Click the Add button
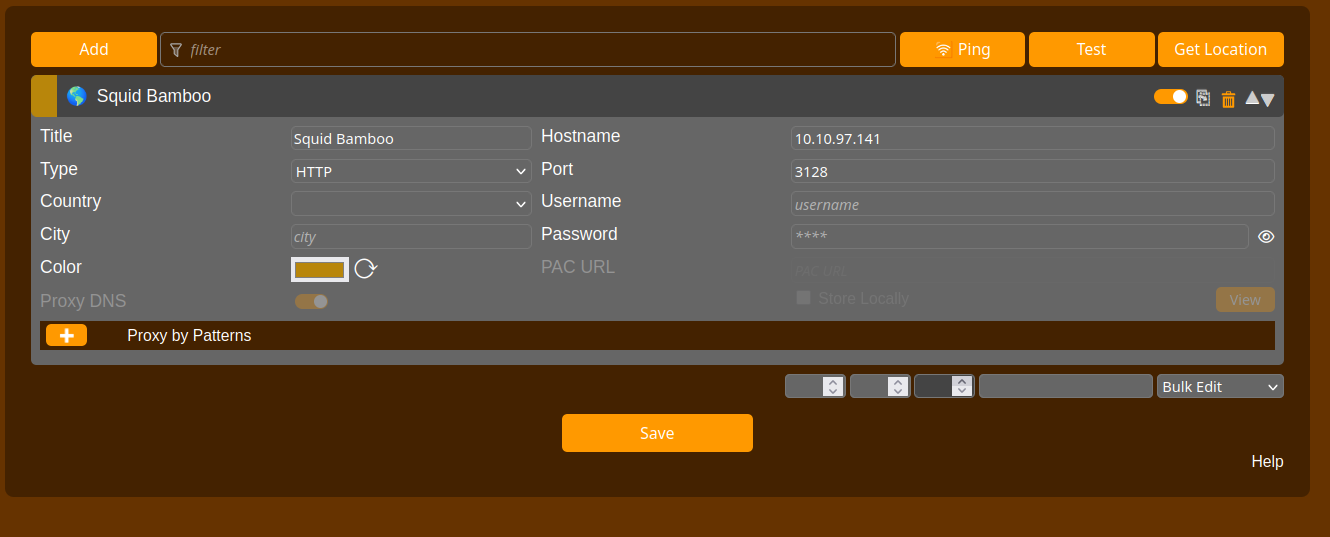The height and width of the screenshot is (537, 1330). pos(94,49)
